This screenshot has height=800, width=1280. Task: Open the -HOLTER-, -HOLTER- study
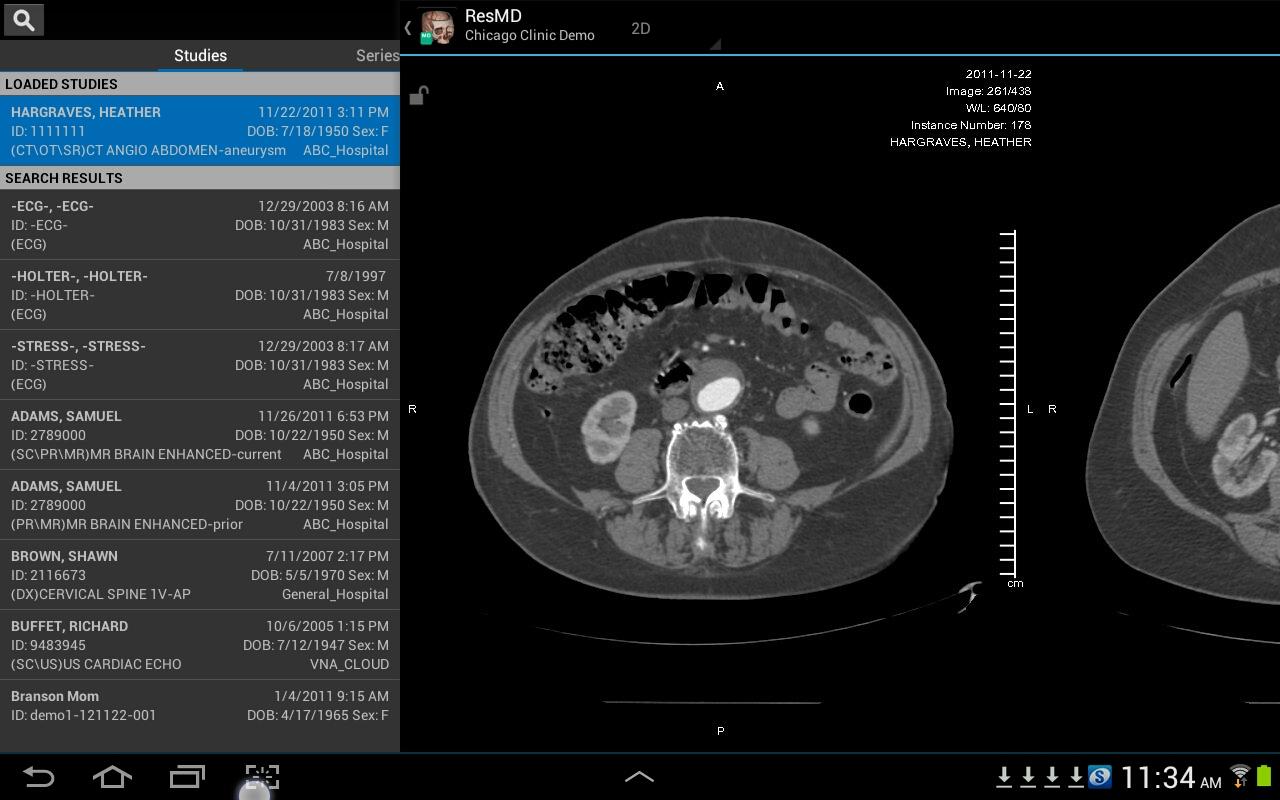point(200,295)
